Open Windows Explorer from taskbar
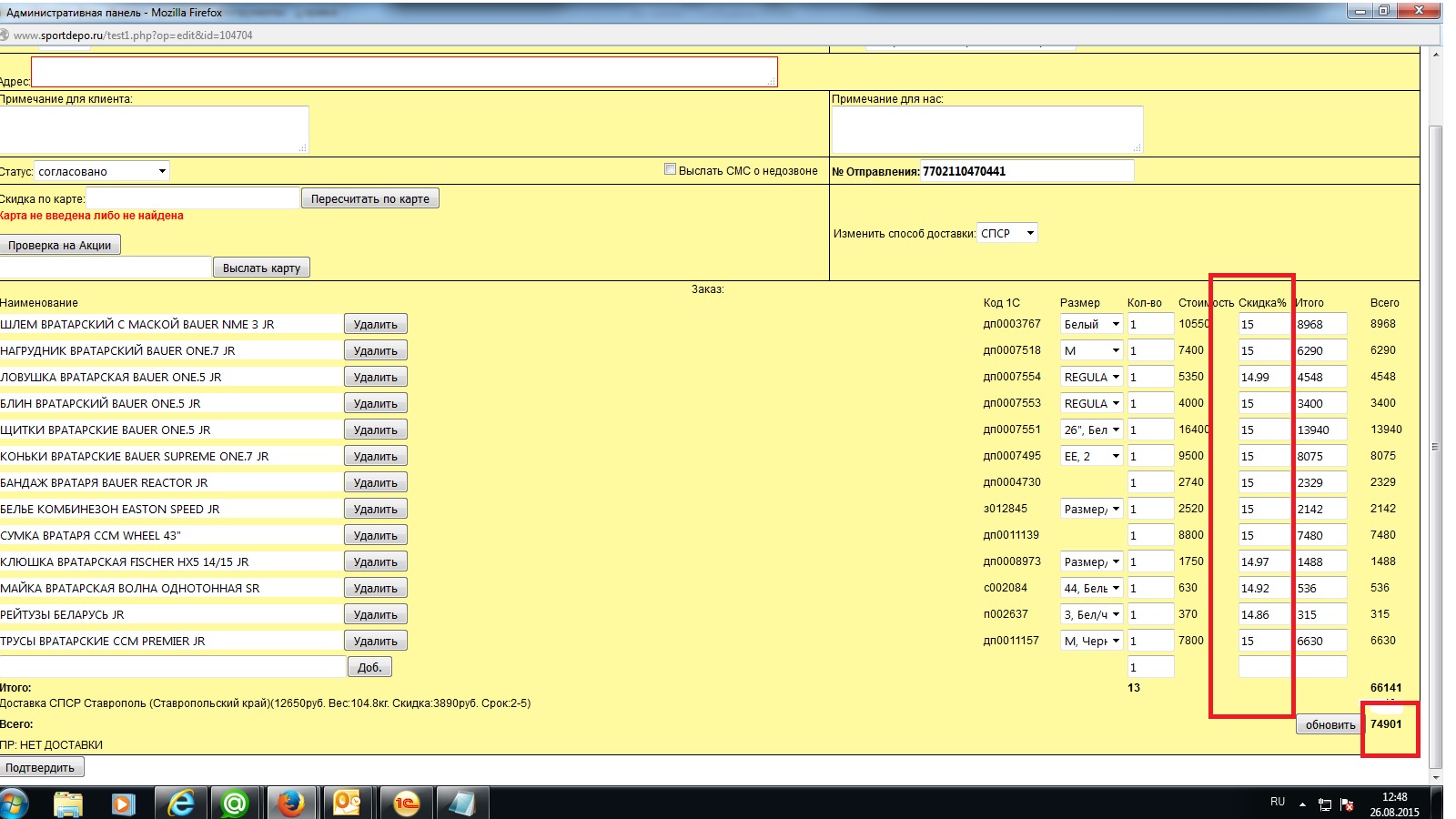Screen dimensions: 1456x819 (68, 804)
